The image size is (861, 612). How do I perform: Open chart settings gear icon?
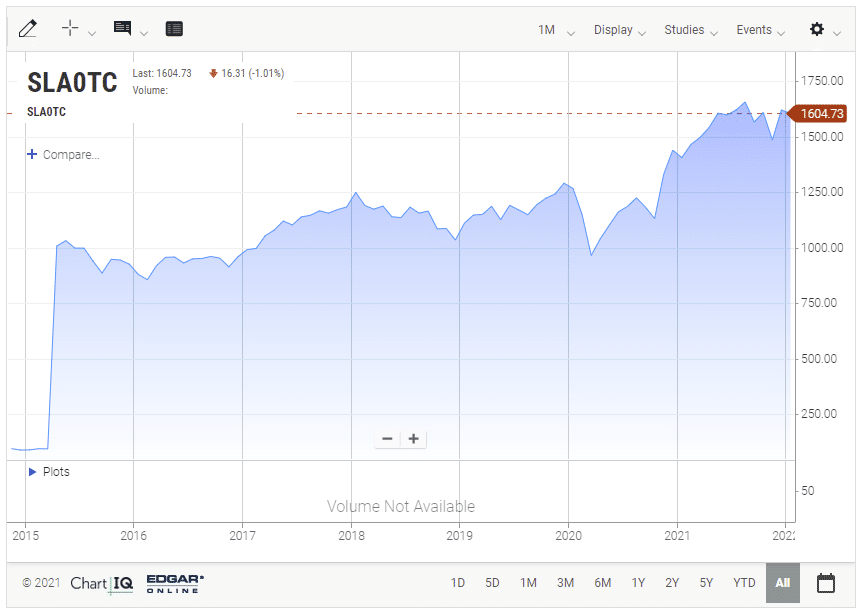pyautogui.click(x=817, y=30)
